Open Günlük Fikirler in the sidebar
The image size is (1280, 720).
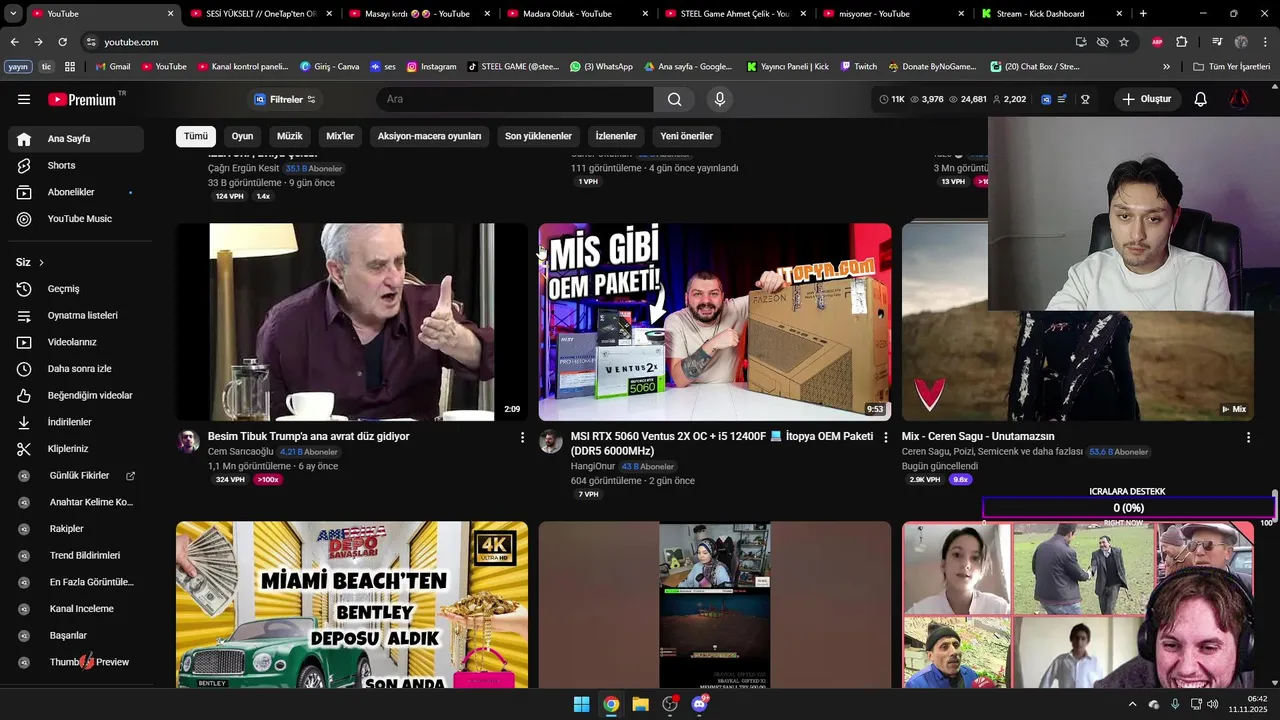(x=76, y=476)
